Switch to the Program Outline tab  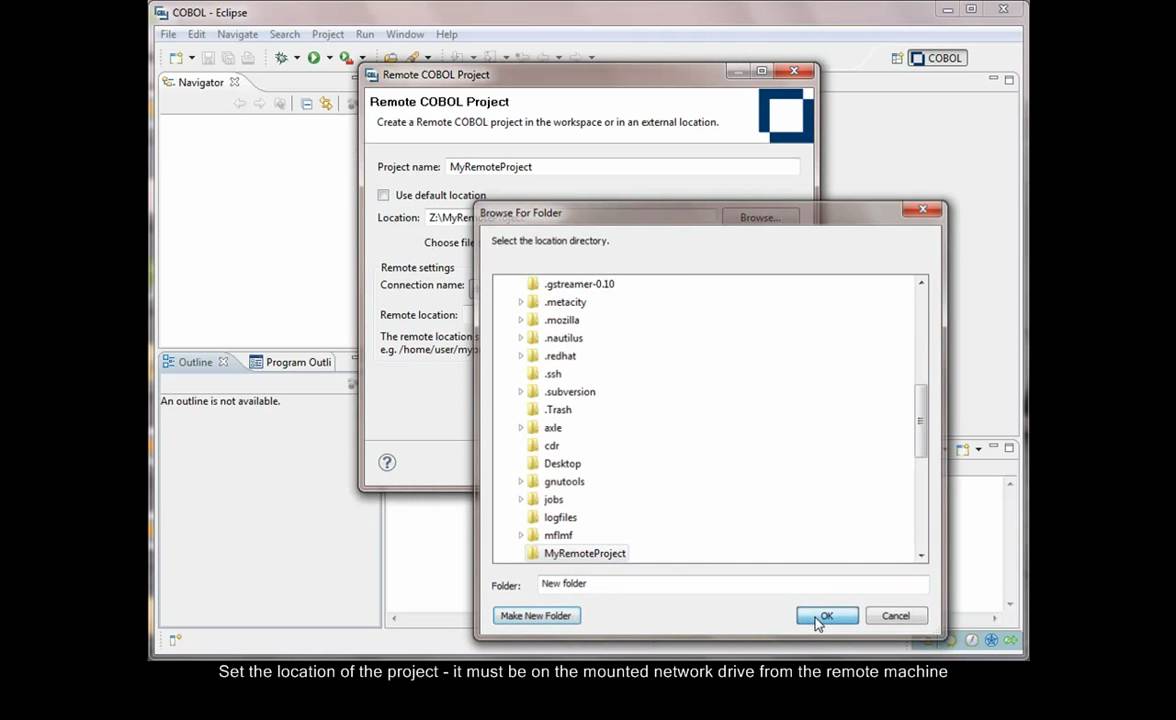(291, 362)
